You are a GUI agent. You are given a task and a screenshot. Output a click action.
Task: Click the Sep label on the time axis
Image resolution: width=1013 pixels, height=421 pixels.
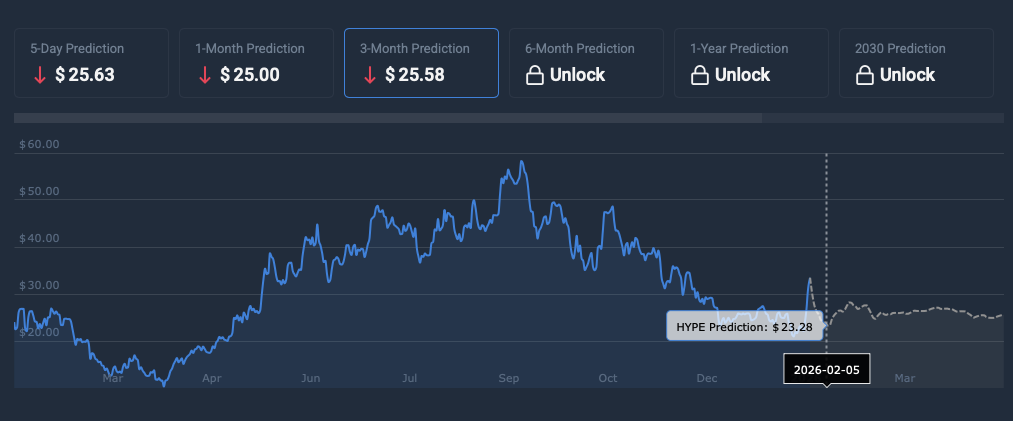click(x=509, y=379)
